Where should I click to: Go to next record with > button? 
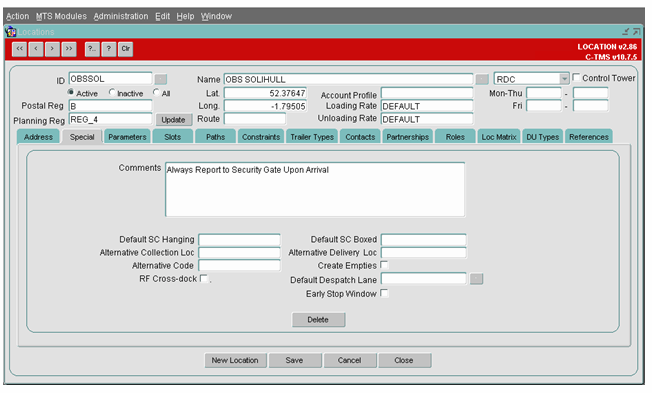52,49
